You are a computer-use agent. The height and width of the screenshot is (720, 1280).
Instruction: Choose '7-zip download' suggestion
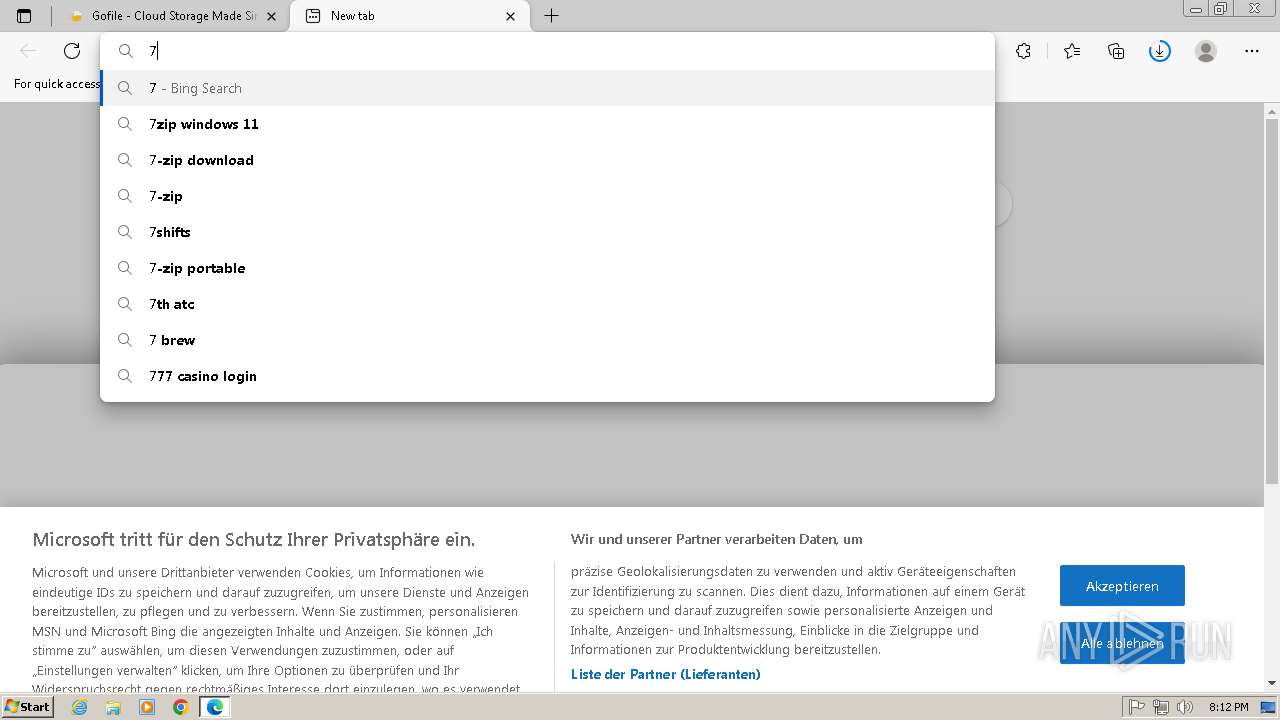547,160
